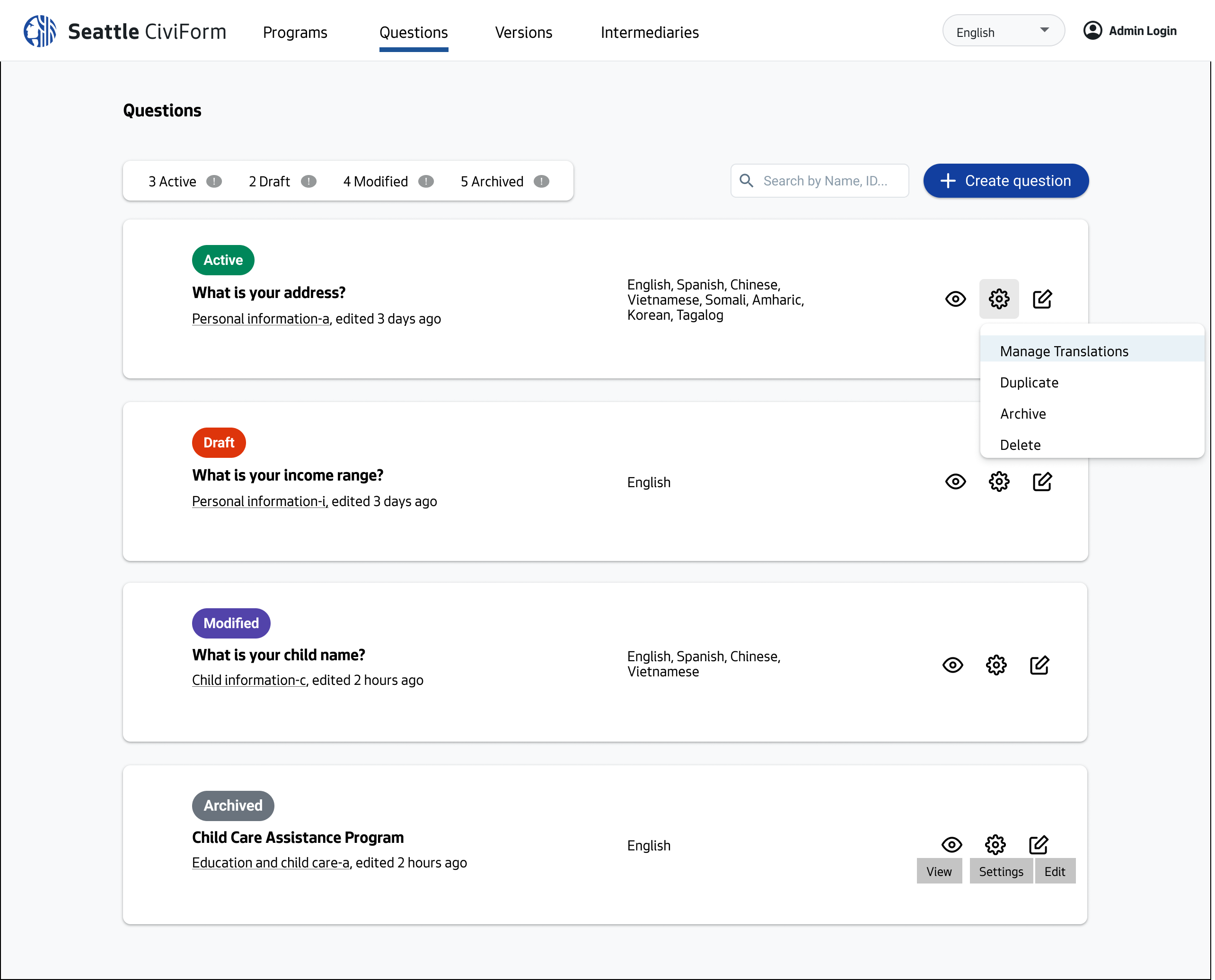View the address question via eye icon
Viewport: 1215px width, 980px height.
pos(955,298)
